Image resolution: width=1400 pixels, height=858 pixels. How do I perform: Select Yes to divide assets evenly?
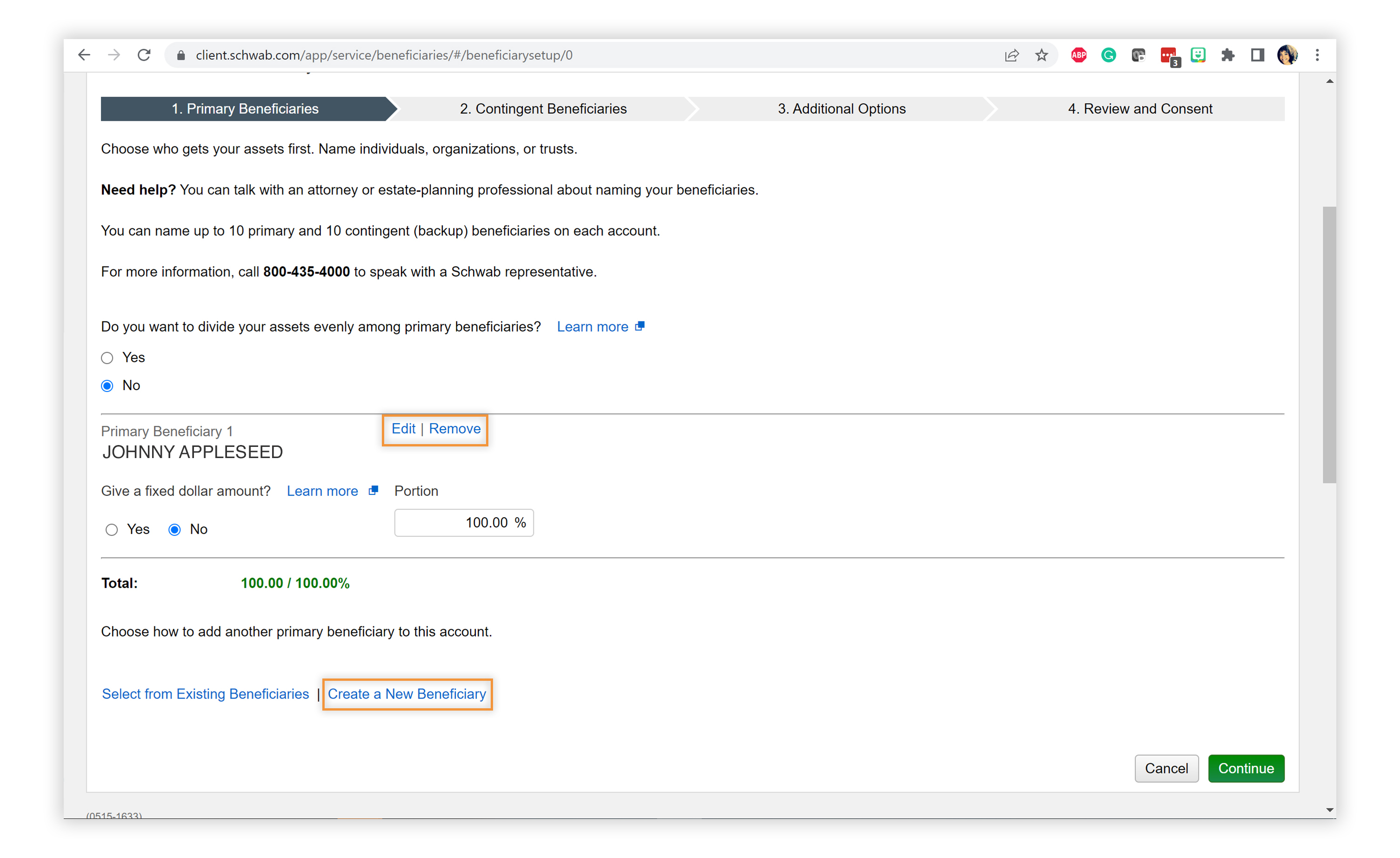click(x=107, y=358)
